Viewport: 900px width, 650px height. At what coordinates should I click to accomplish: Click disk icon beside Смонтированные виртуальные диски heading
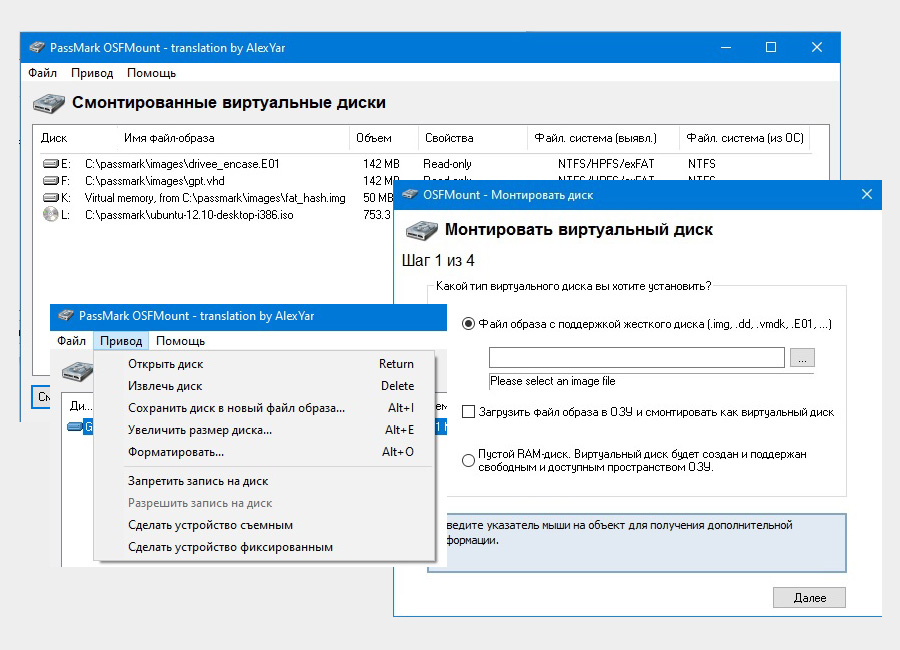pyautogui.click(x=49, y=103)
